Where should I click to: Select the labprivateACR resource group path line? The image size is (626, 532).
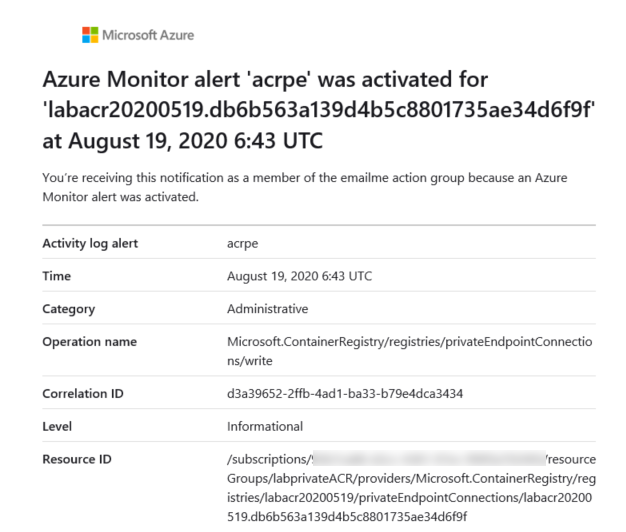pos(411,479)
